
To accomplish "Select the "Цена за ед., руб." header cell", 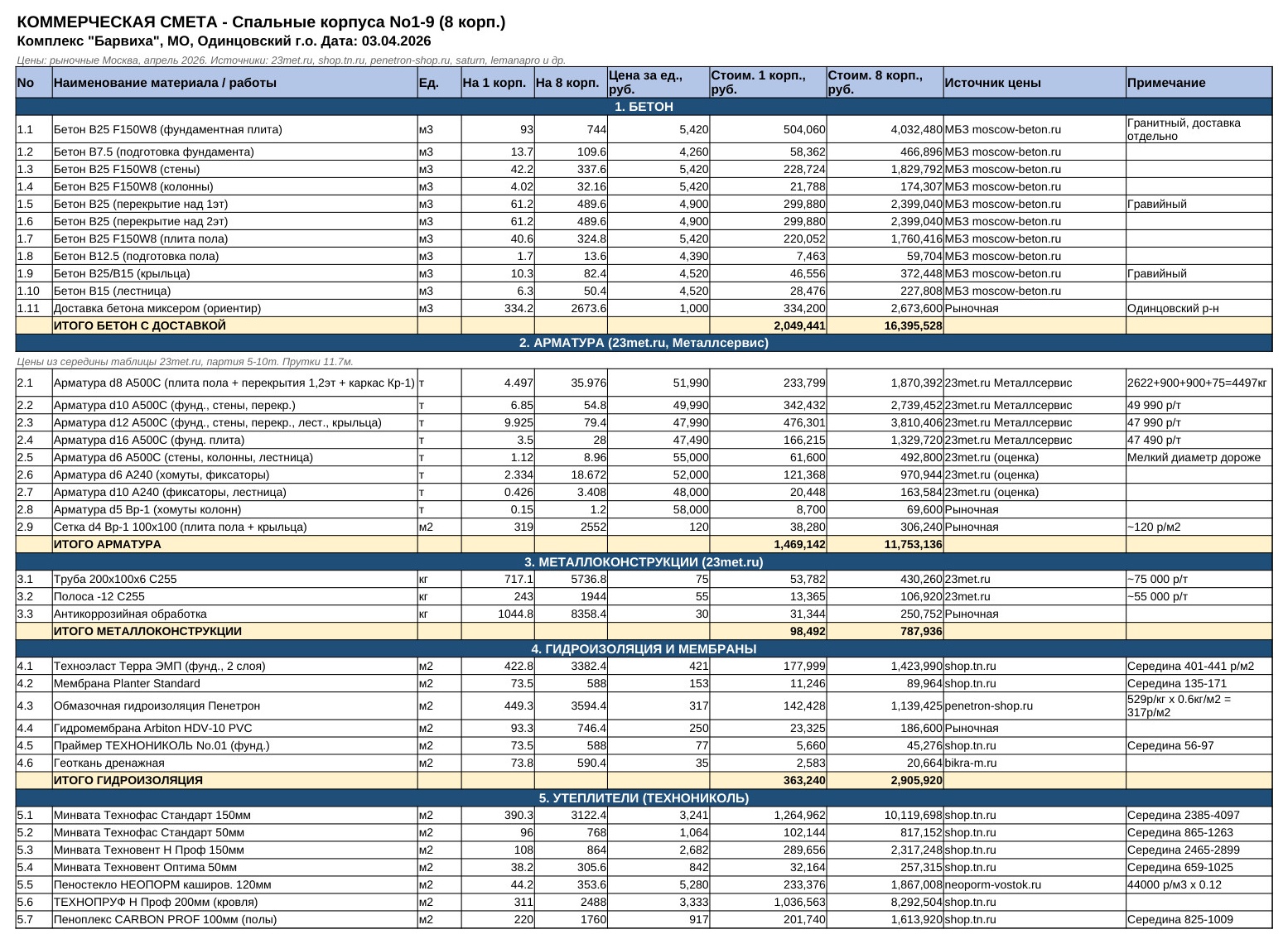I will click(658, 82).
